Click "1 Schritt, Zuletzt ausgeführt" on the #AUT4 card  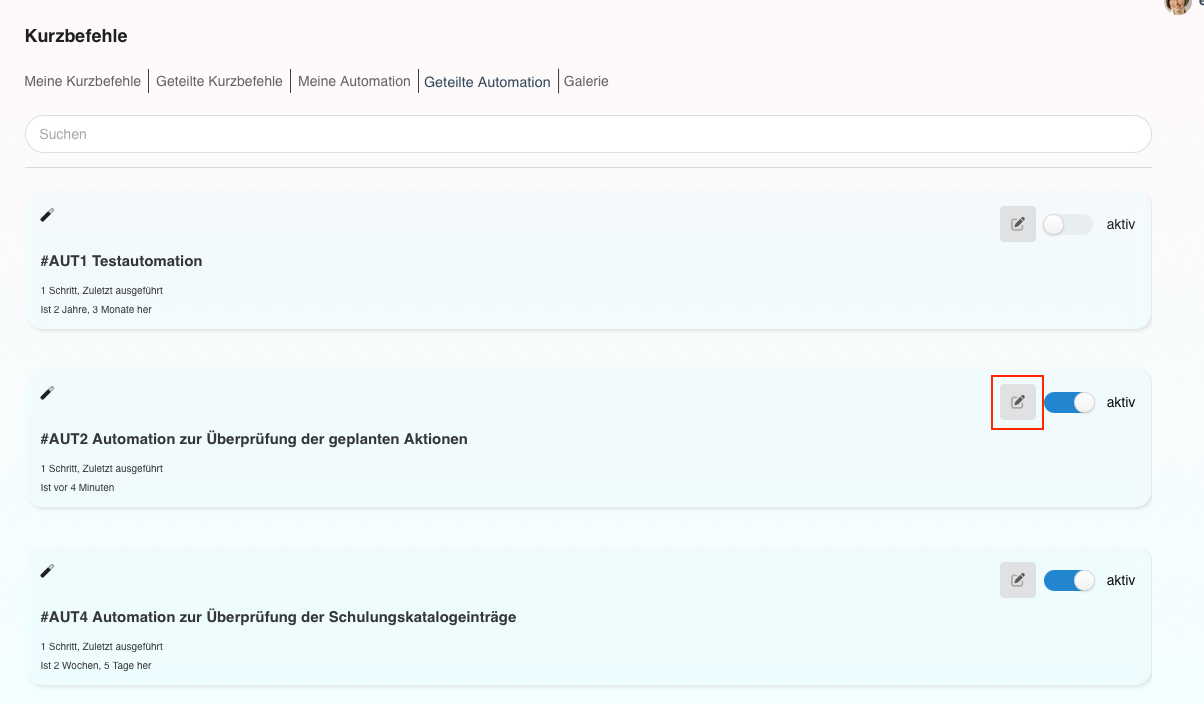tap(101, 647)
